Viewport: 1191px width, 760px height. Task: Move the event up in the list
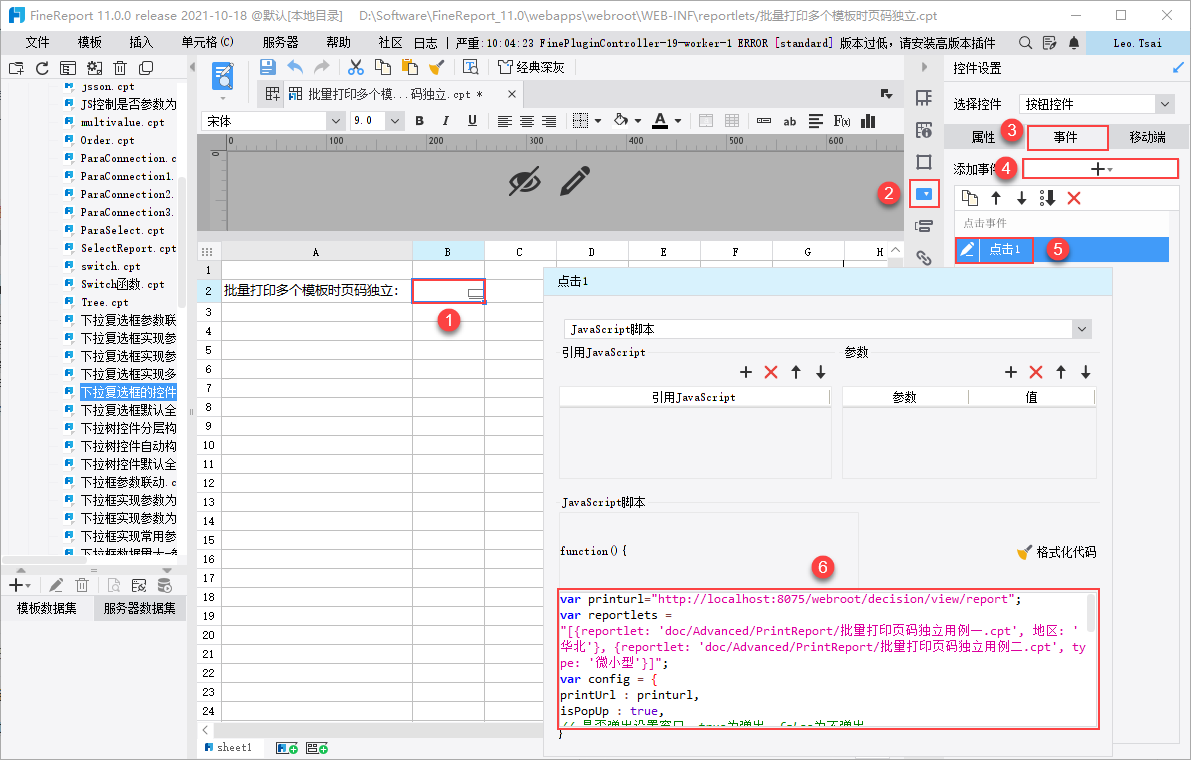tap(996, 198)
